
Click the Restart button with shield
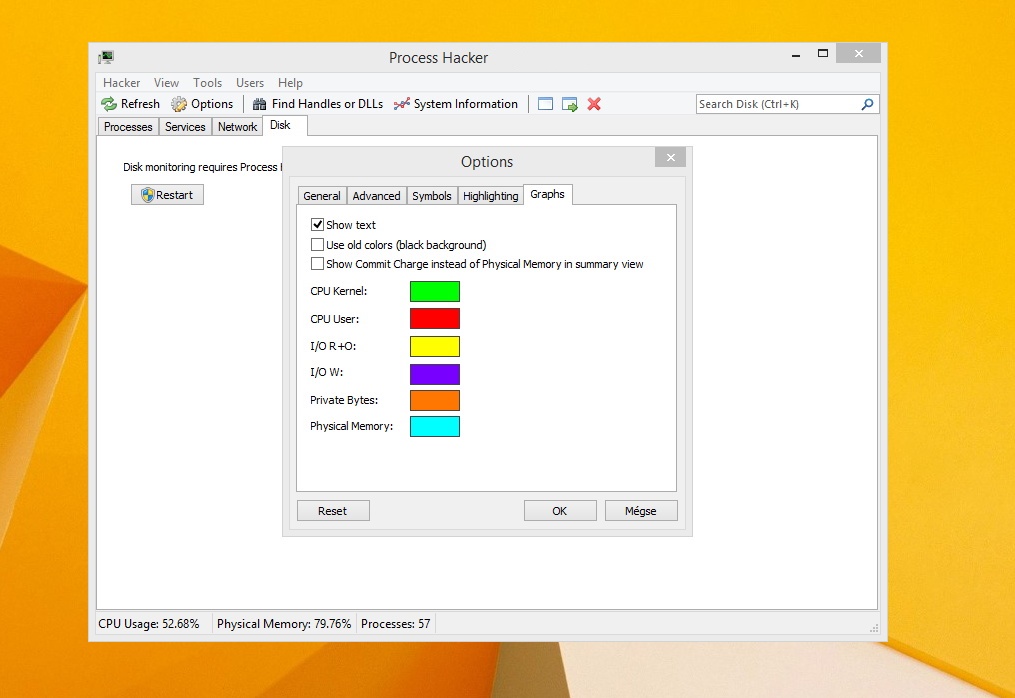coord(167,195)
